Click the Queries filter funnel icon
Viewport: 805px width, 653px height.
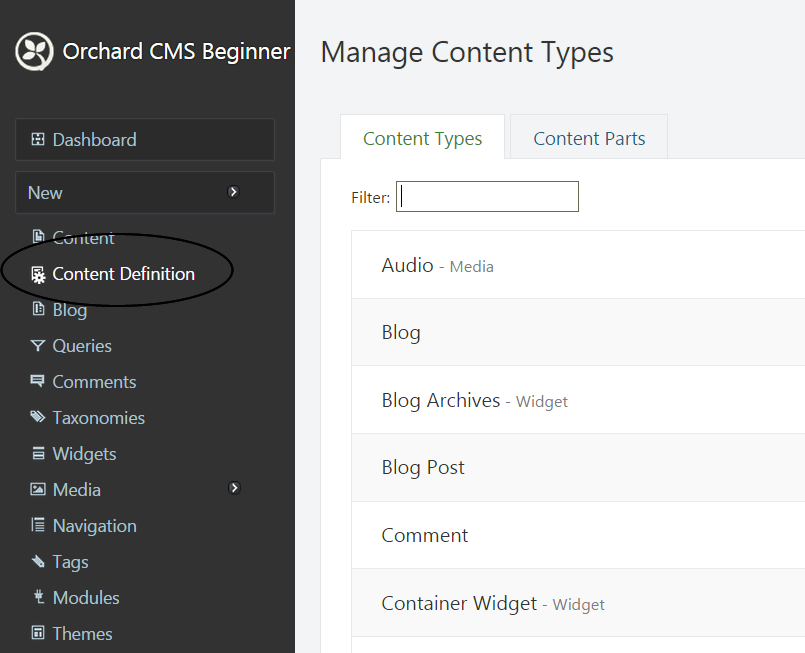37,345
